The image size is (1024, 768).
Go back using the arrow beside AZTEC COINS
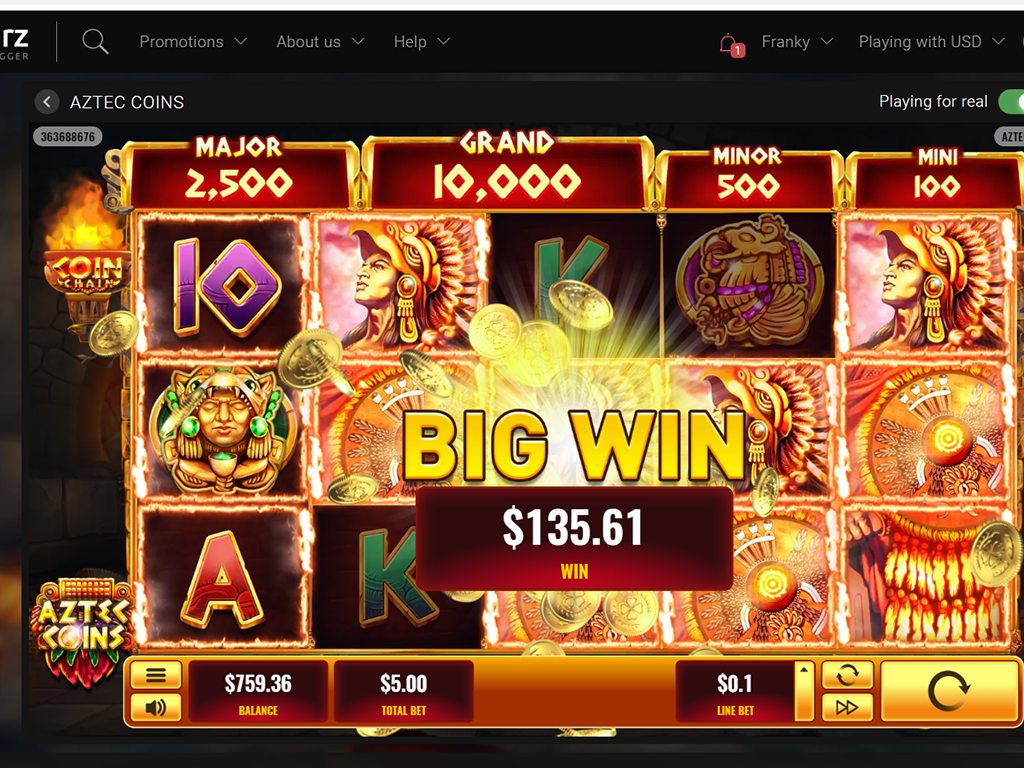pos(46,102)
